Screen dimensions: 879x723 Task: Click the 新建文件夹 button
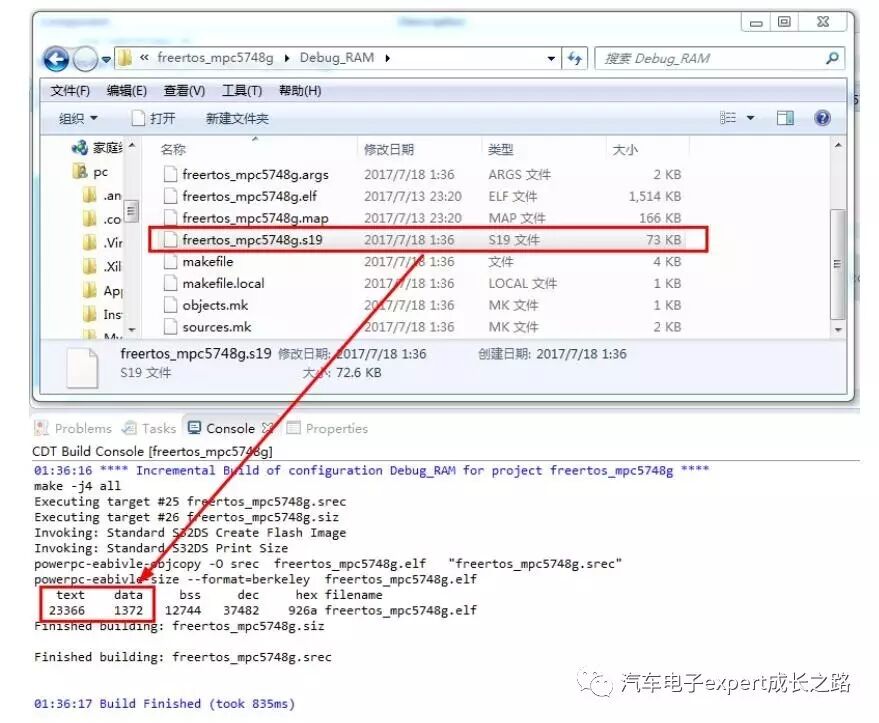pyautogui.click(x=237, y=118)
